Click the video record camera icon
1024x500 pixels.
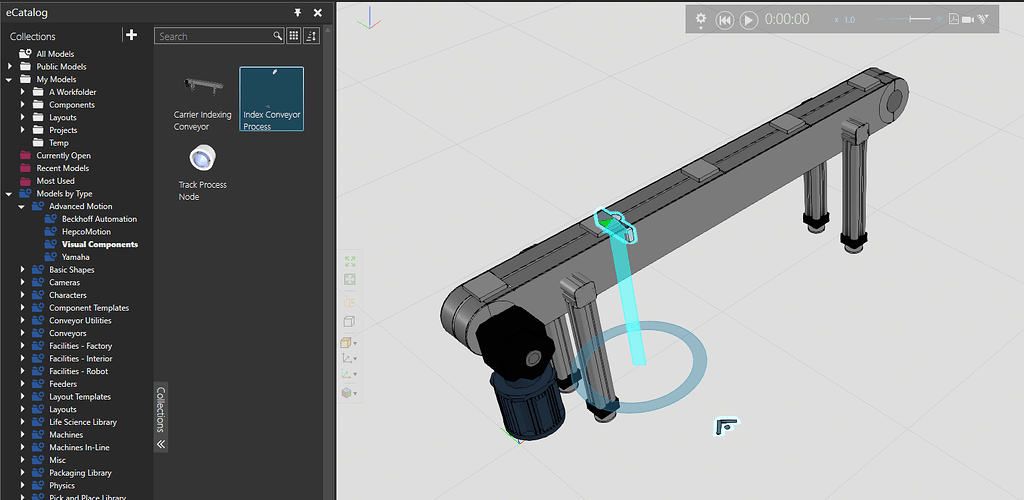tap(968, 19)
